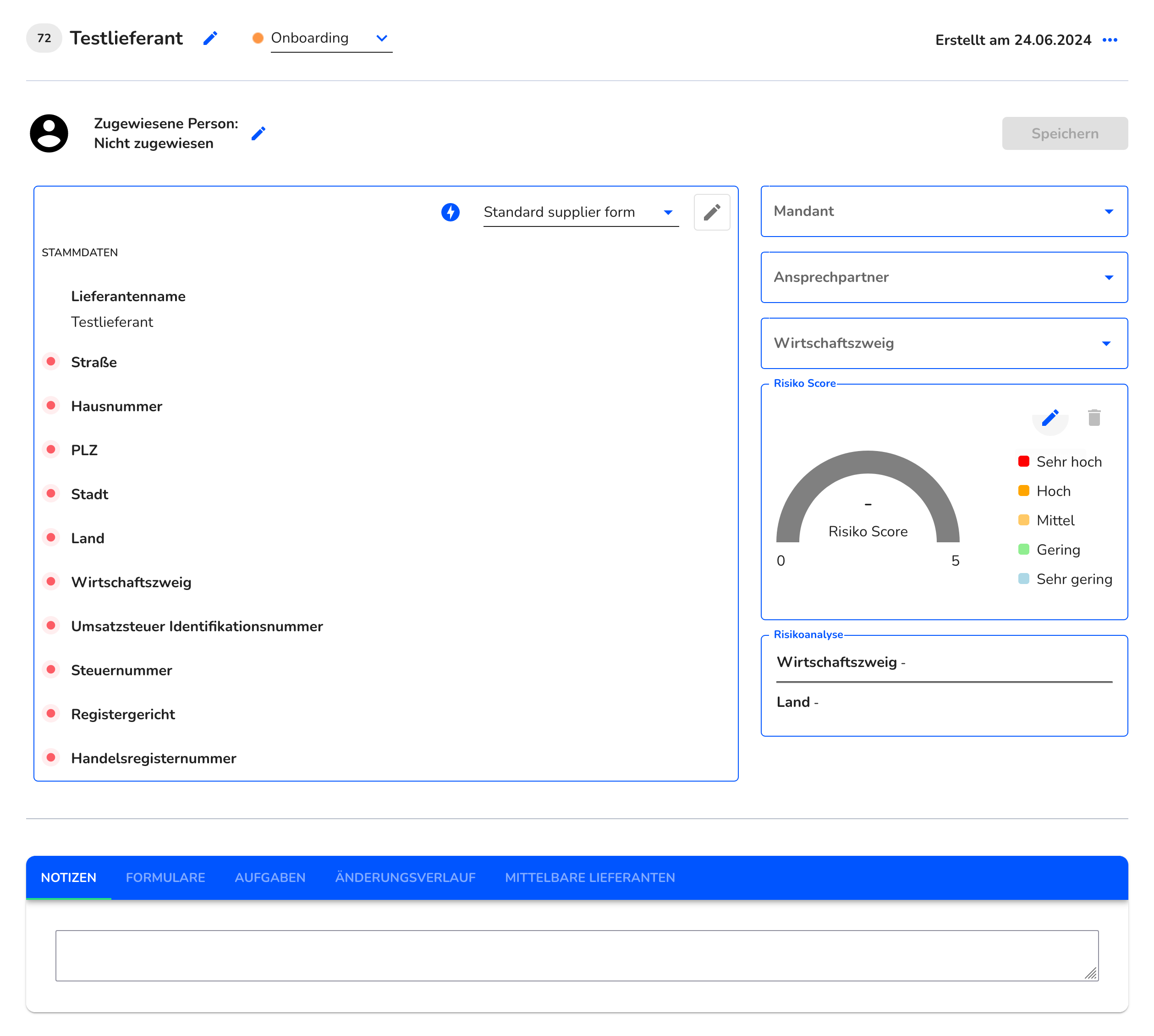
Task: Click red status dot beside PLZ
Action: [51, 450]
